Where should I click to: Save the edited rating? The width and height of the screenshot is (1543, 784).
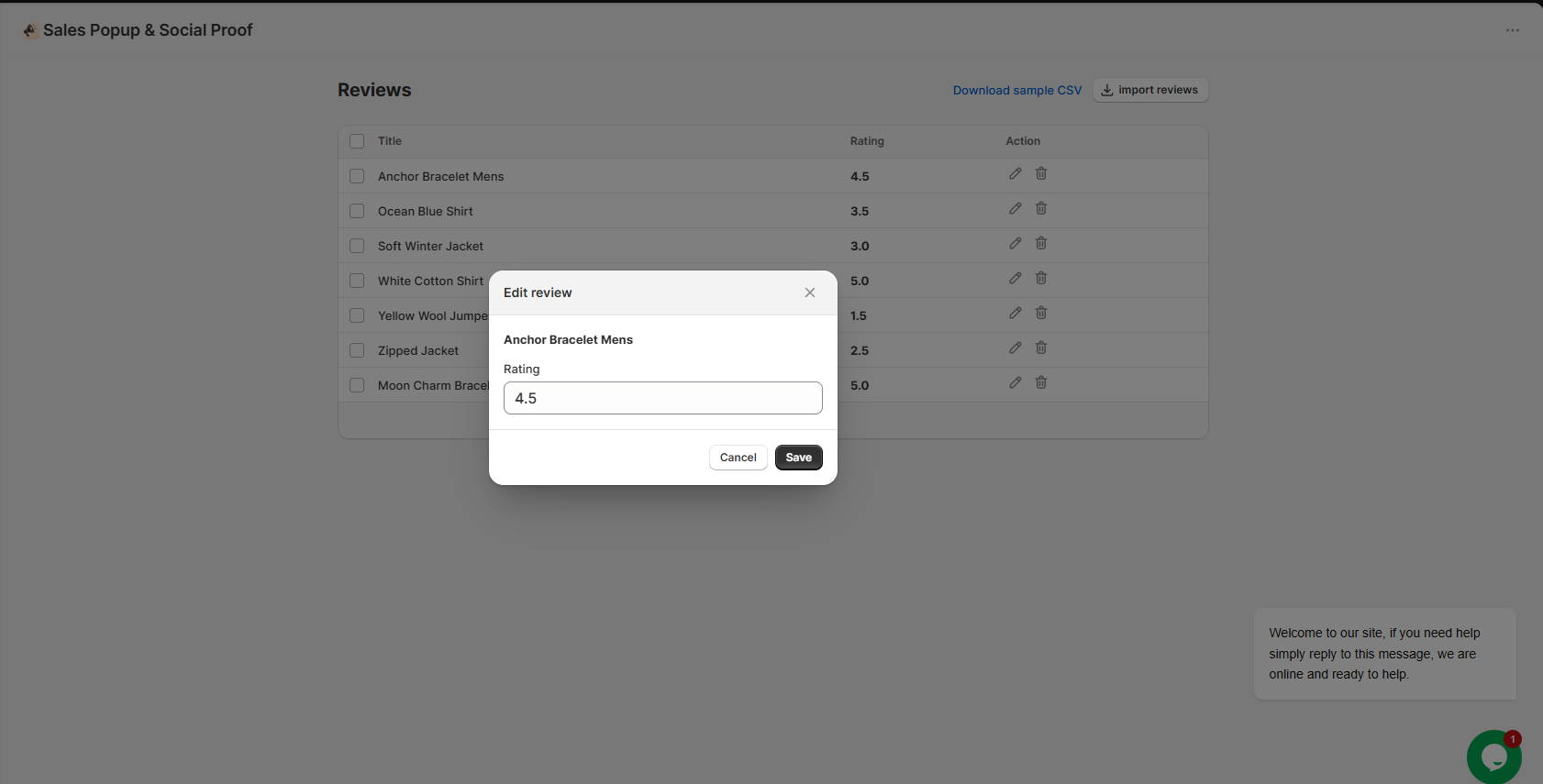(x=798, y=458)
